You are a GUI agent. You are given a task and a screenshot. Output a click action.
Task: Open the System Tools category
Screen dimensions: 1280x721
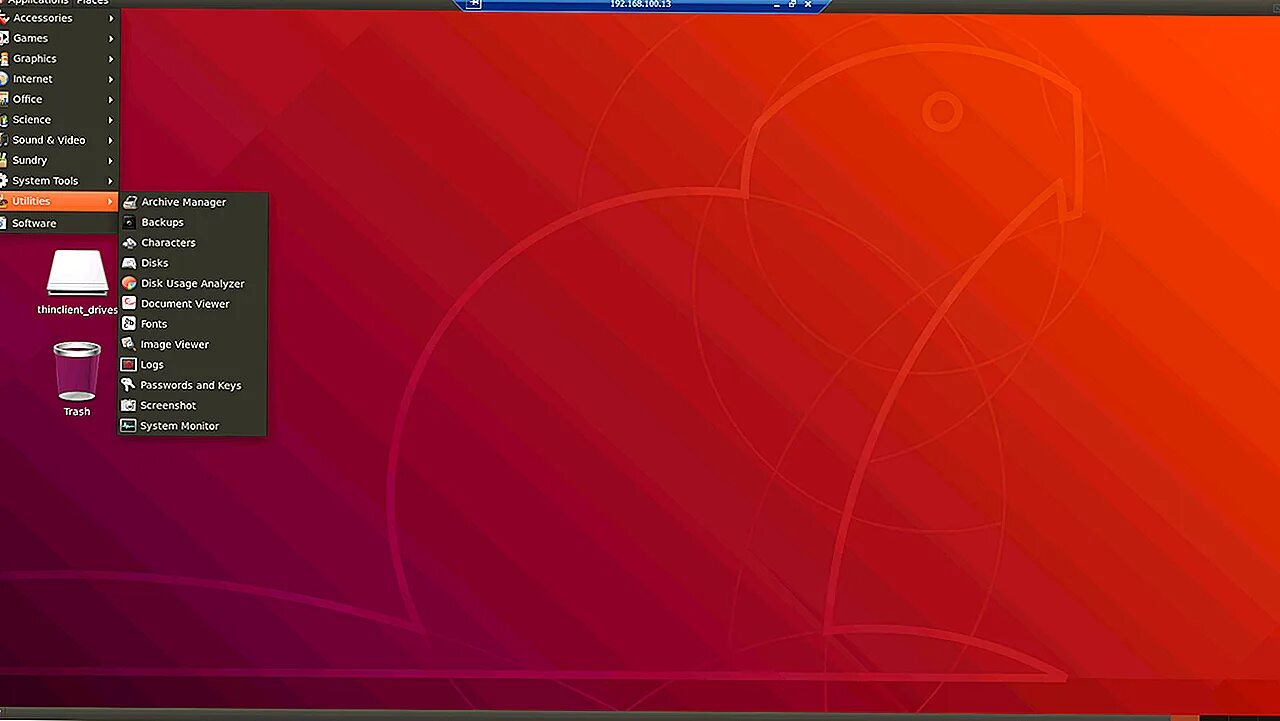pos(59,181)
